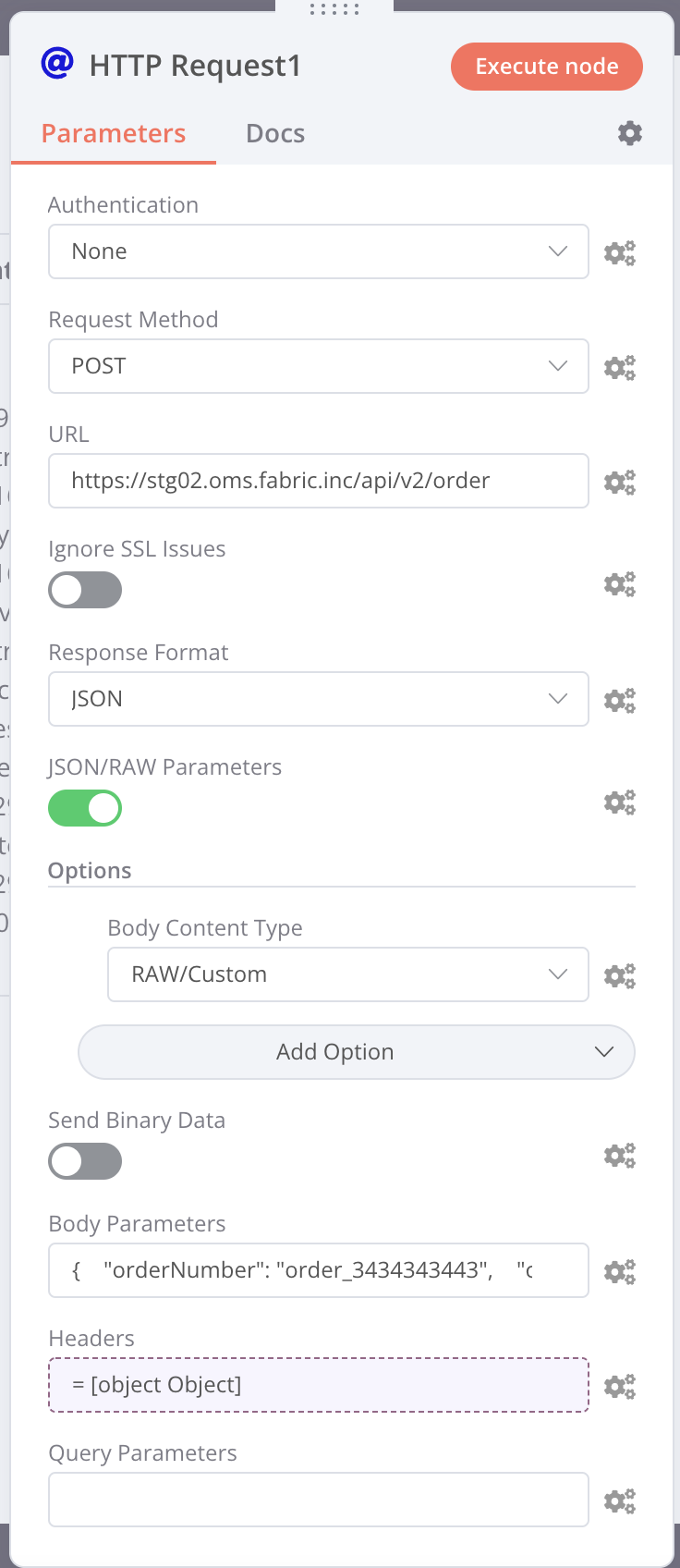Select the Parameters tab

point(114,134)
